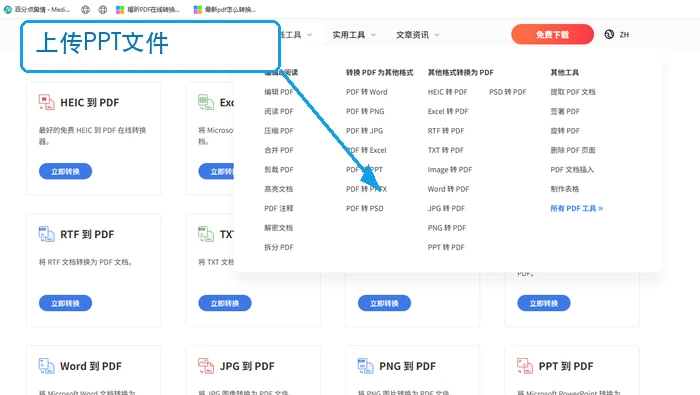Select 解密文档 in the menu
This screenshot has height=395, width=700.
(x=279, y=228)
